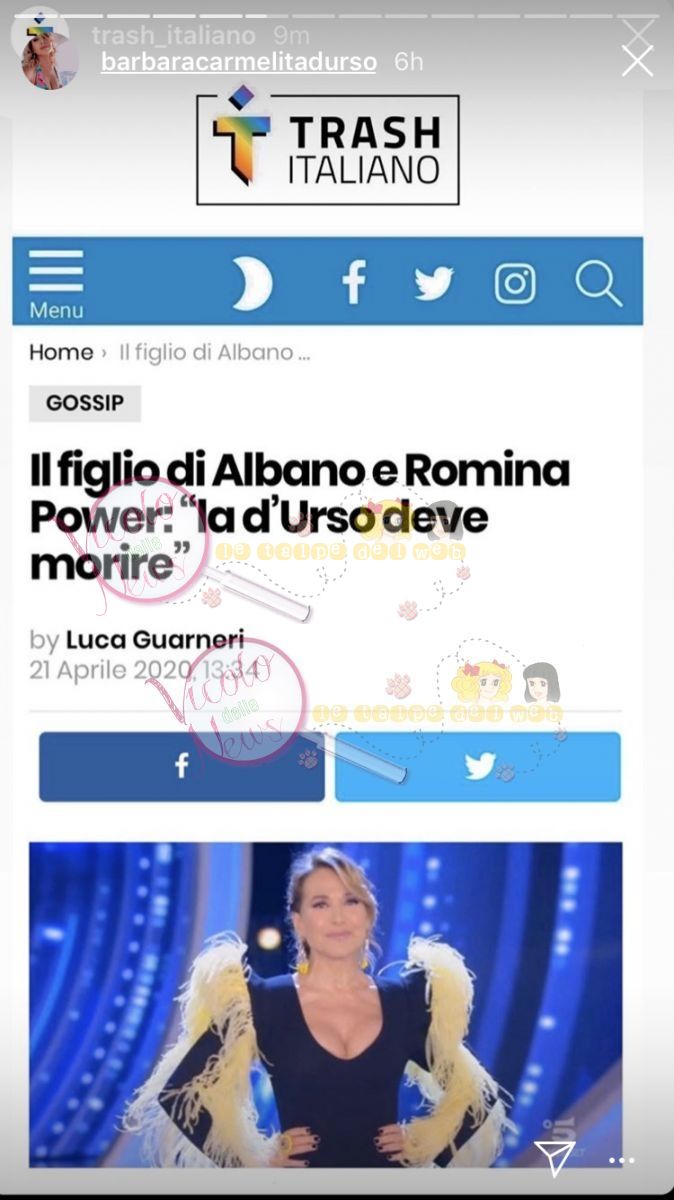Share article via Twitter button
Image resolution: width=674 pixels, height=1200 pixels.
[478, 767]
